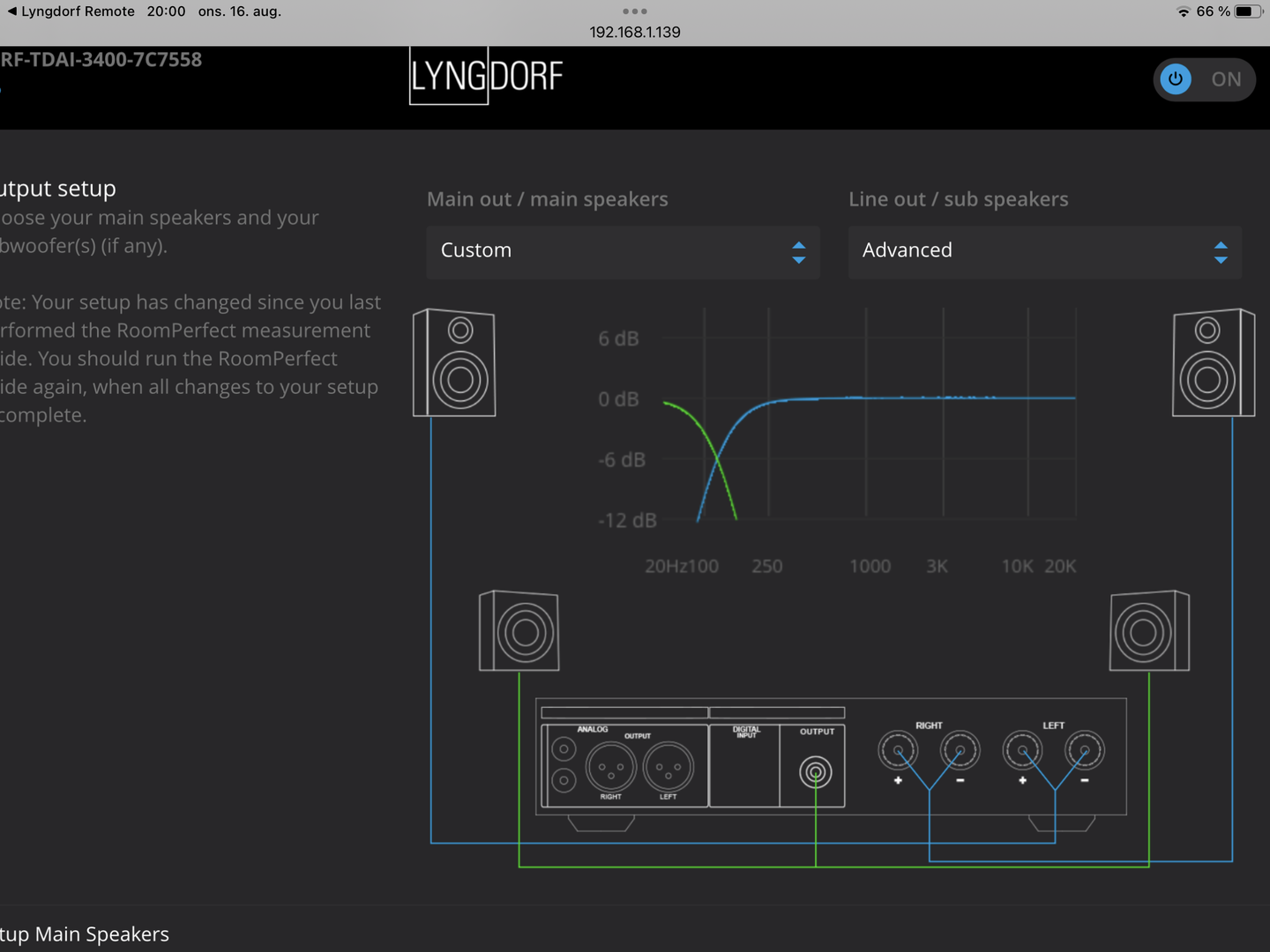Screen dimensions: 1270x952
Task: Click the LEFT minus speaker terminal
Action: point(1085,751)
